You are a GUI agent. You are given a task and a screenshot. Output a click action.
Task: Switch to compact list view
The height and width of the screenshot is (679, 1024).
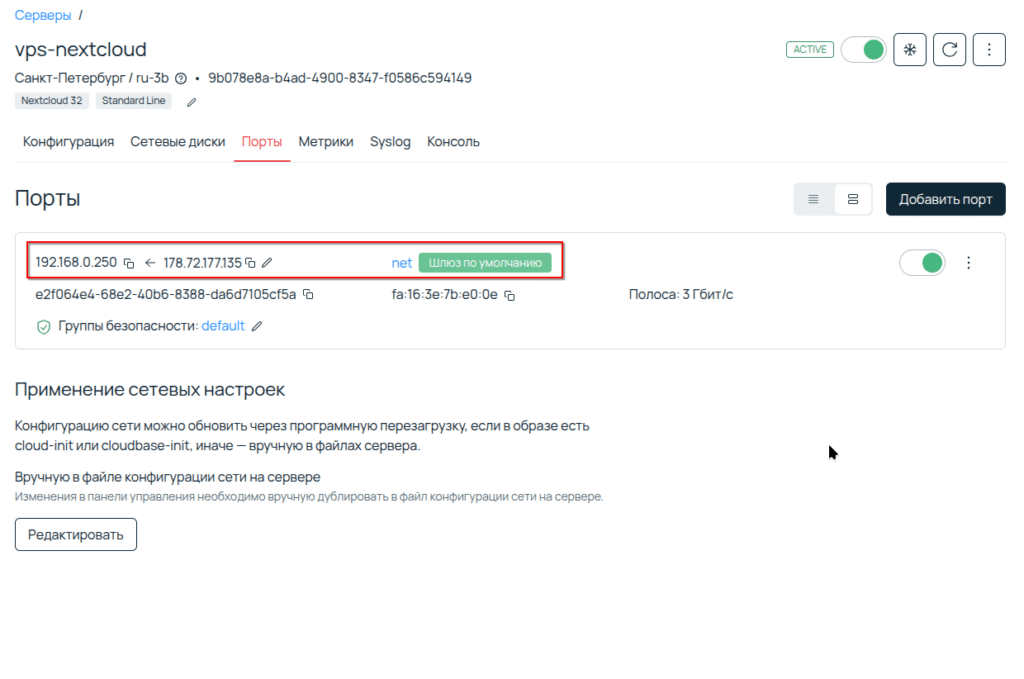click(813, 199)
